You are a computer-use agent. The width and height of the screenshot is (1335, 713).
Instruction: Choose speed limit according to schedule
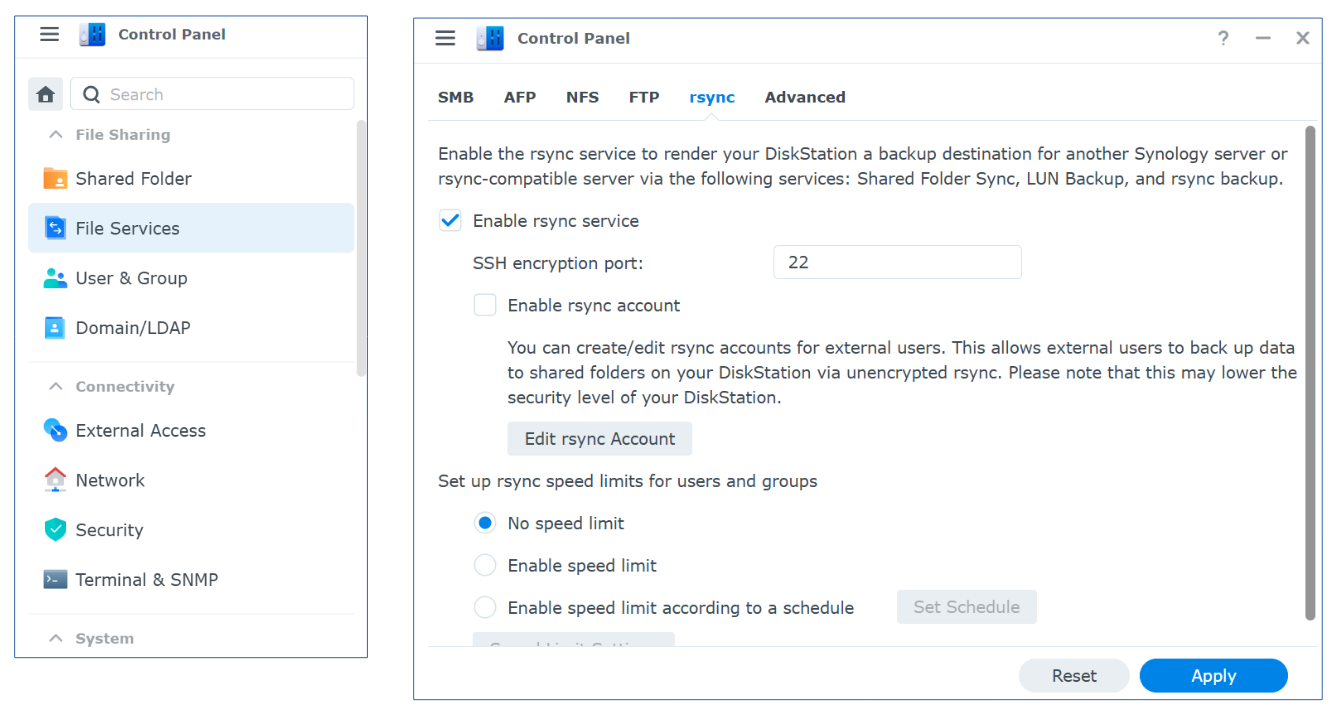click(x=485, y=607)
